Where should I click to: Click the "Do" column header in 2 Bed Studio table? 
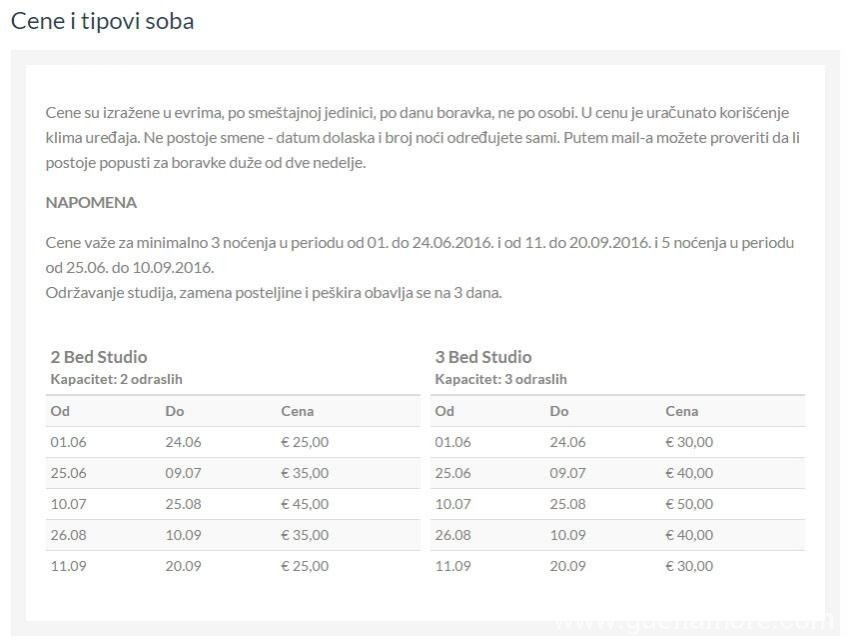(175, 411)
